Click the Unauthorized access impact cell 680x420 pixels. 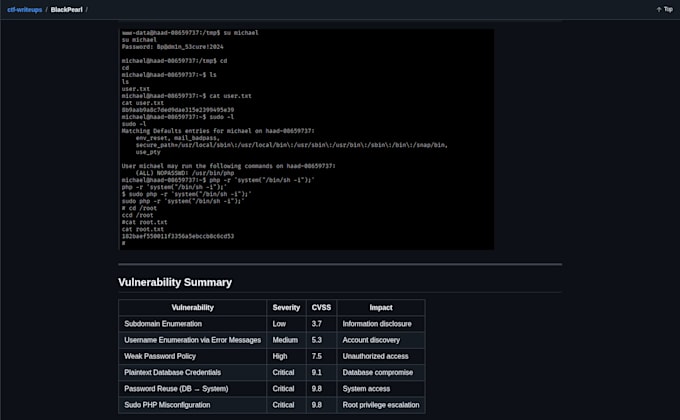coord(381,356)
